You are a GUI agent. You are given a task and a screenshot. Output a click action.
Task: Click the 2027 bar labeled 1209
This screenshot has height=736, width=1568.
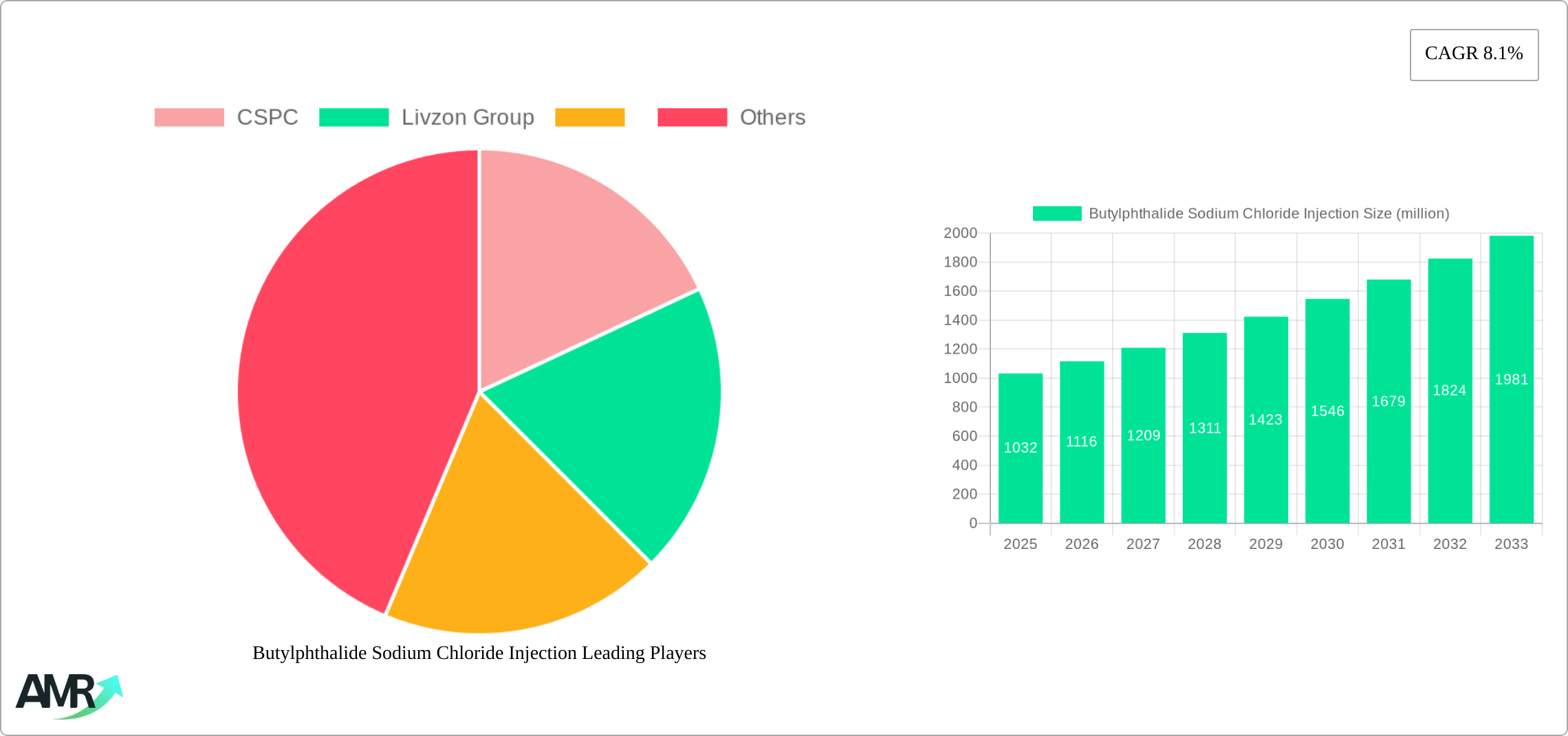tap(1143, 435)
